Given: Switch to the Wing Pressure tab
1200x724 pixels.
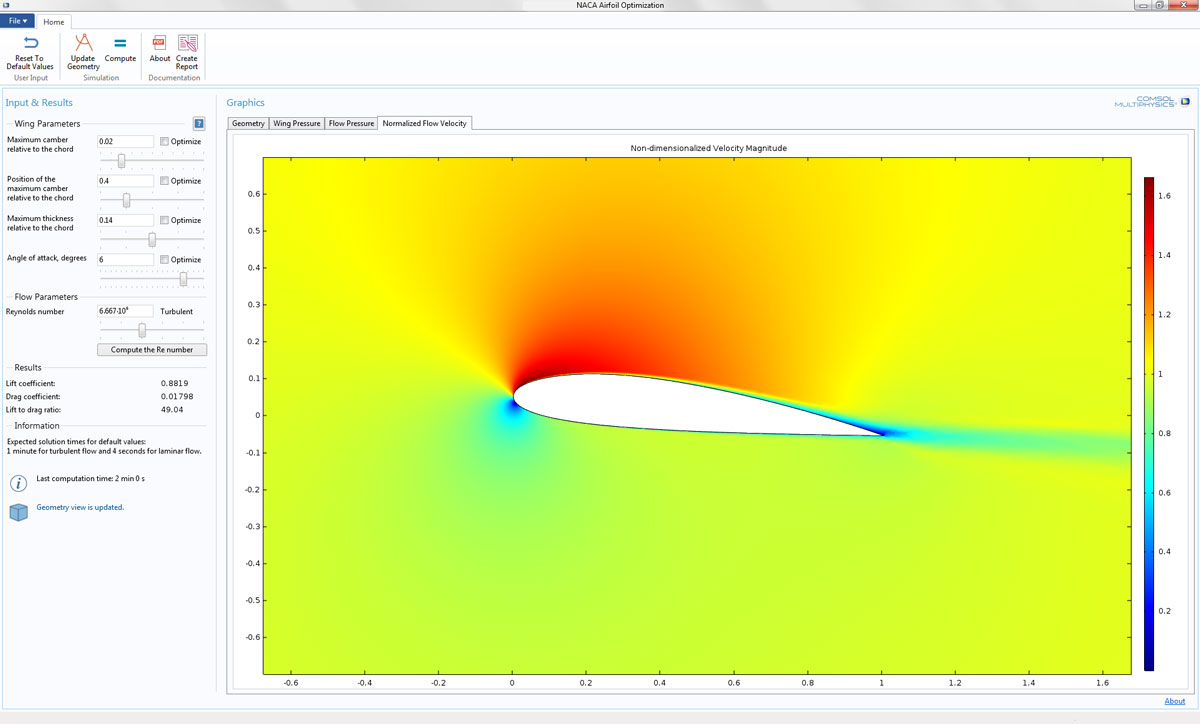Looking at the screenshot, I should coord(297,124).
